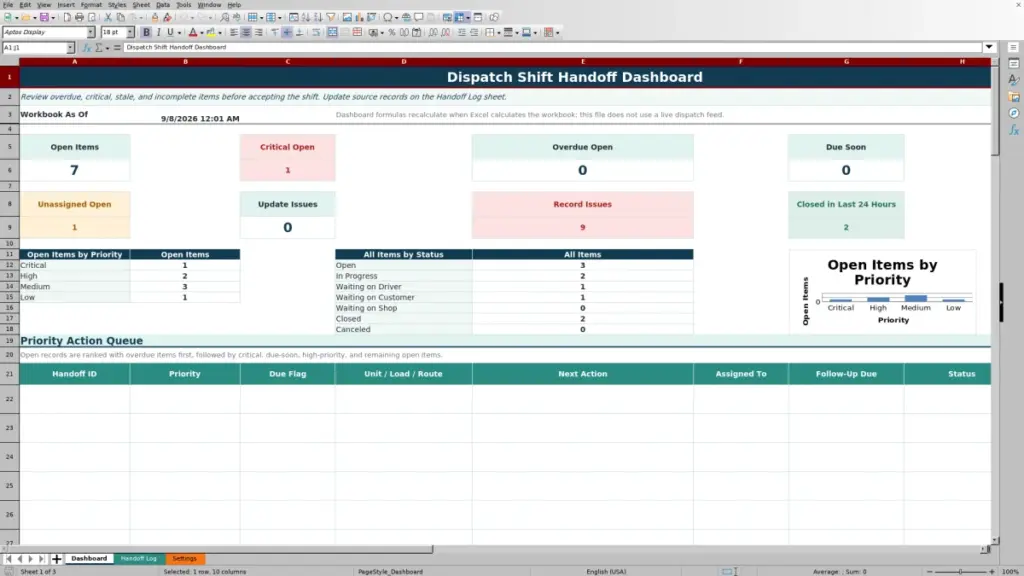The height and width of the screenshot is (576, 1024).
Task: Go to the first sheet arrow
Action: 8,558
